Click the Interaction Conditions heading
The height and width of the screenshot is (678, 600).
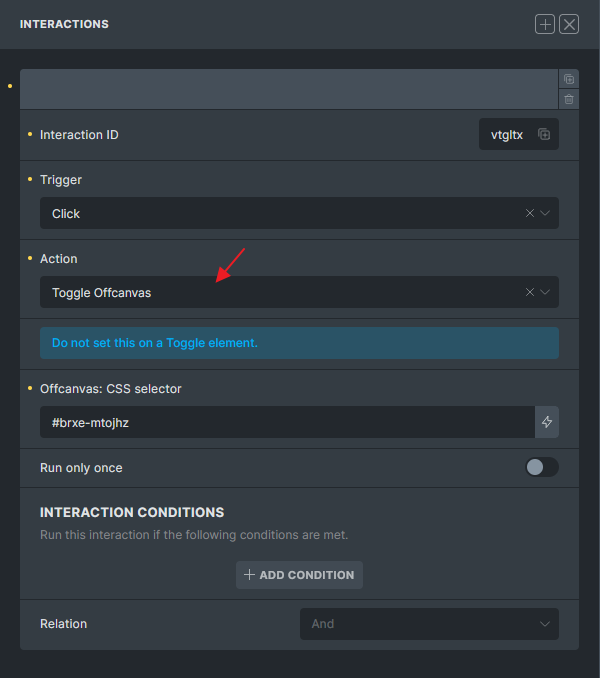(x=132, y=512)
